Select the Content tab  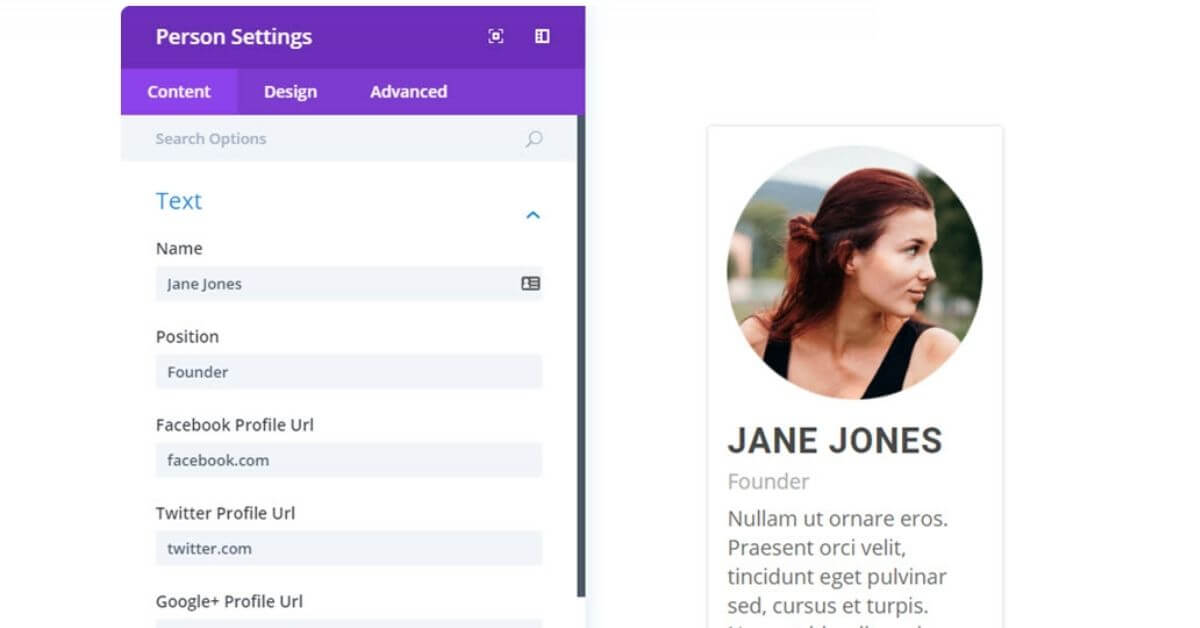point(179,91)
